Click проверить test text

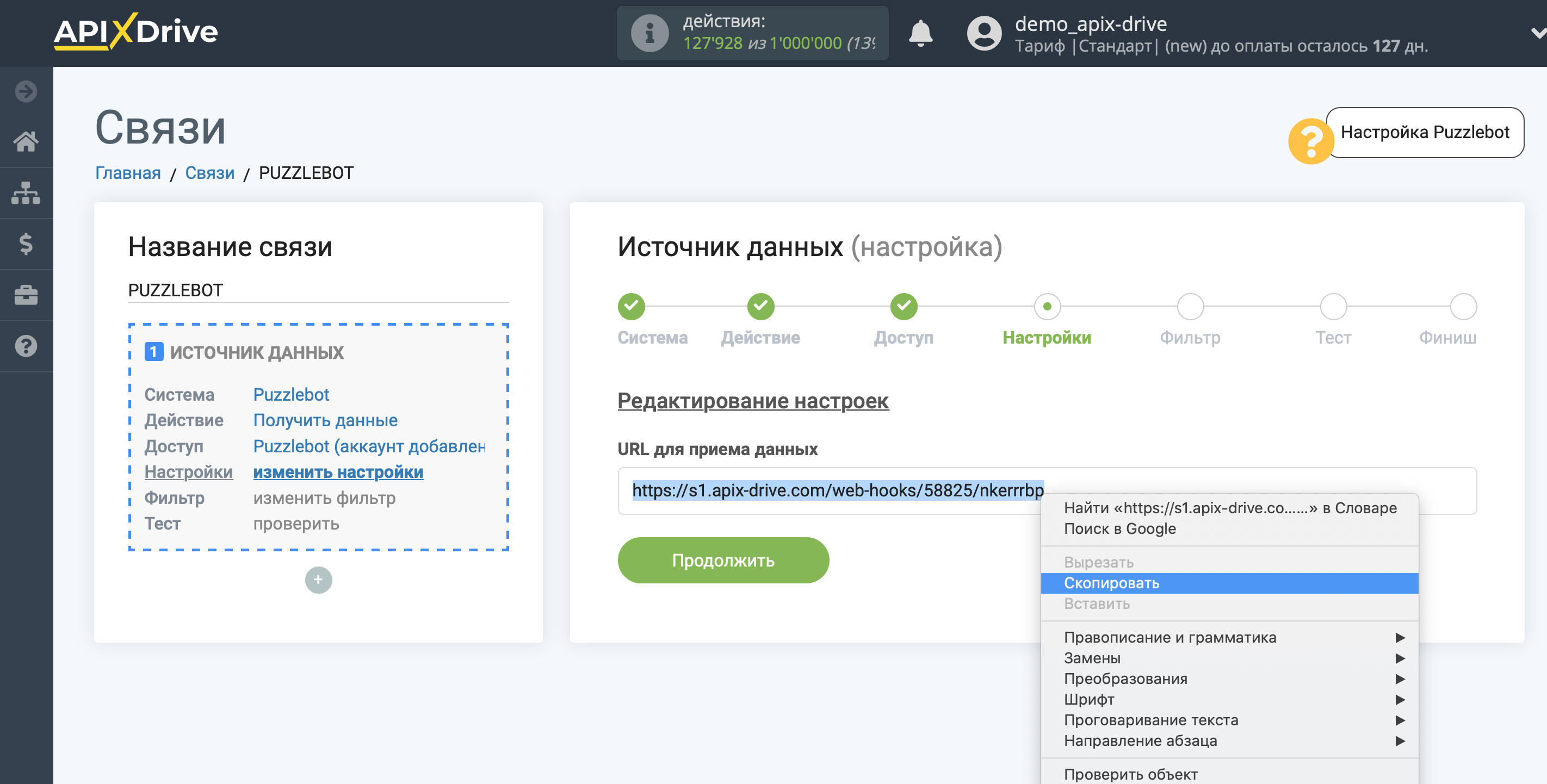point(296,524)
